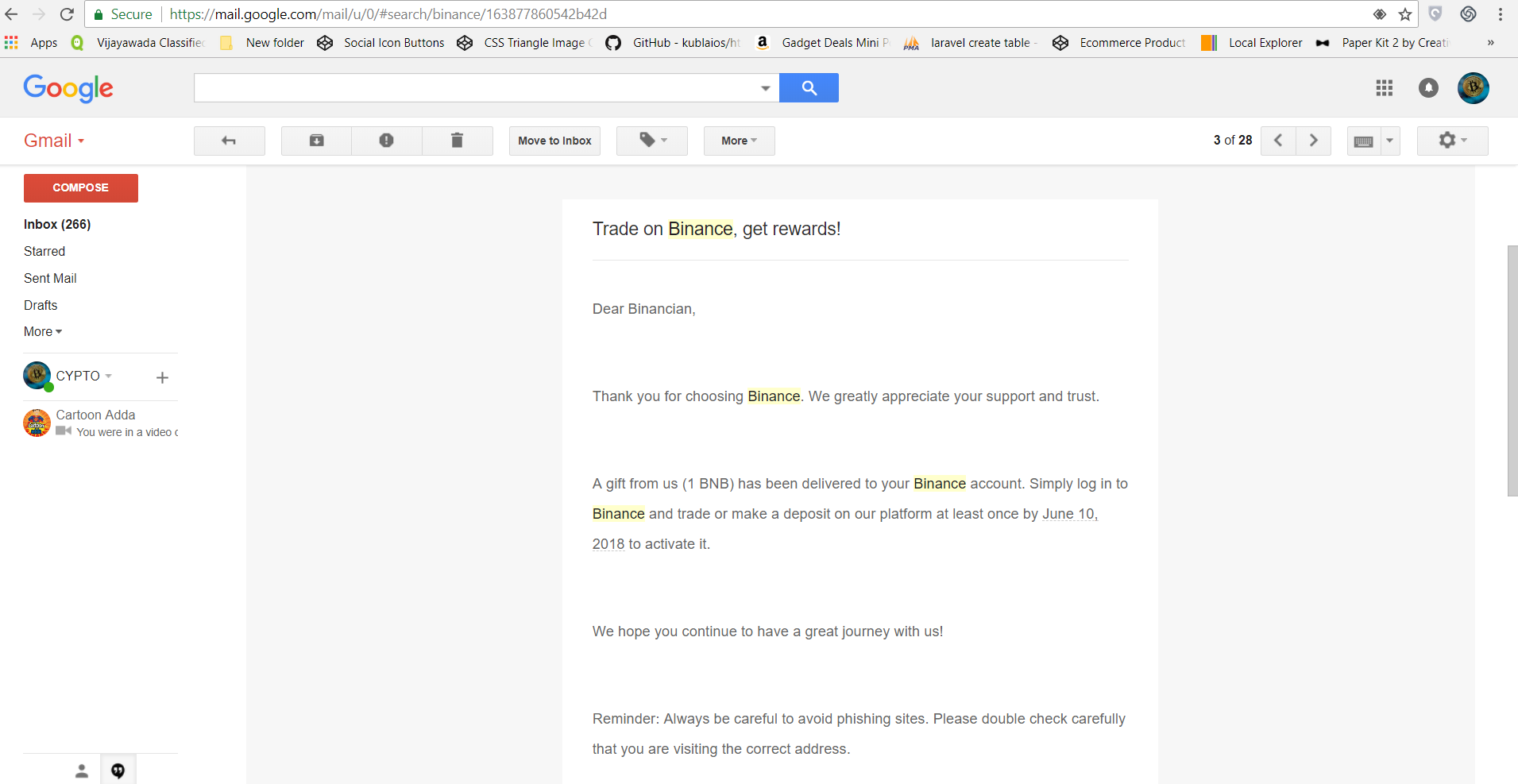Image resolution: width=1518 pixels, height=784 pixels.
Task: Open Paper Kit 2 bookmark
Action: (x=1383, y=43)
